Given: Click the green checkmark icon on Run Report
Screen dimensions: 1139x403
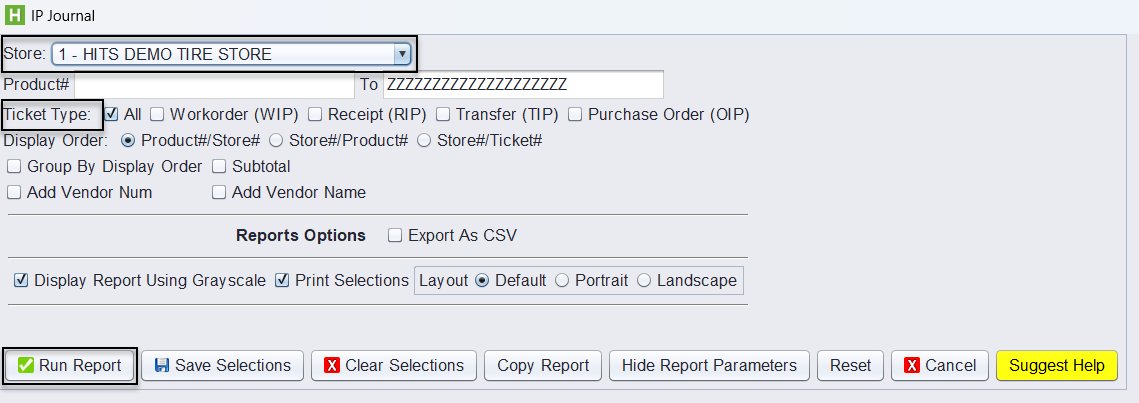Looking at the screenshot, I should (x=26, y=366).
